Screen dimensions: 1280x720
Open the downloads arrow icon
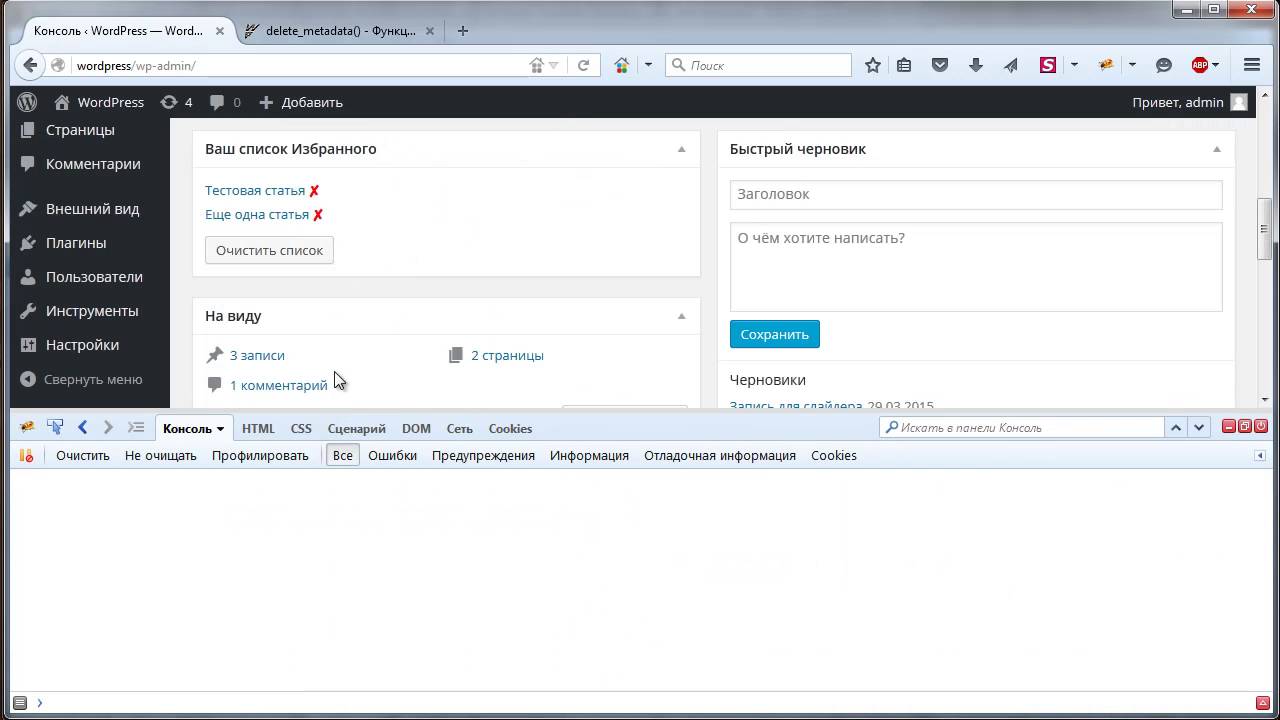976,65
